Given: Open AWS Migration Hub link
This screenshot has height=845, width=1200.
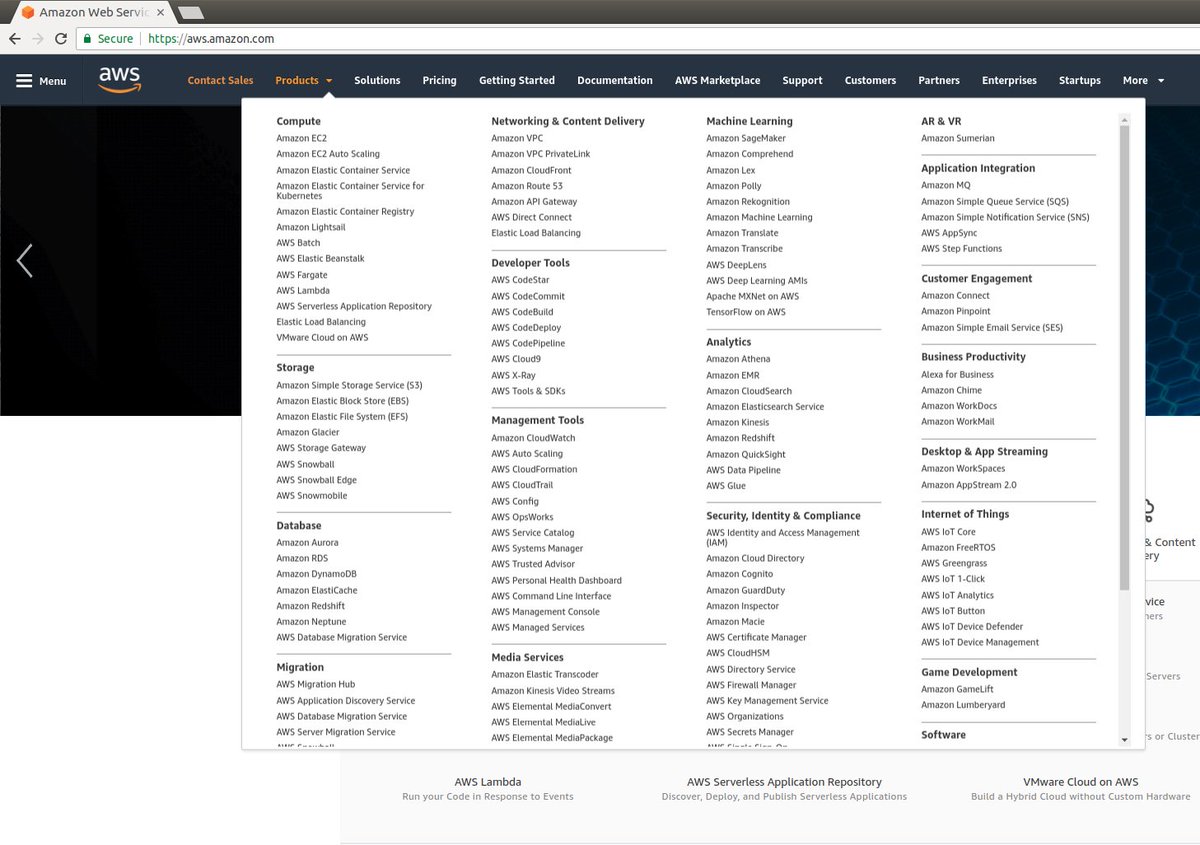Looking at the screenshot, I should coord(315,684).
